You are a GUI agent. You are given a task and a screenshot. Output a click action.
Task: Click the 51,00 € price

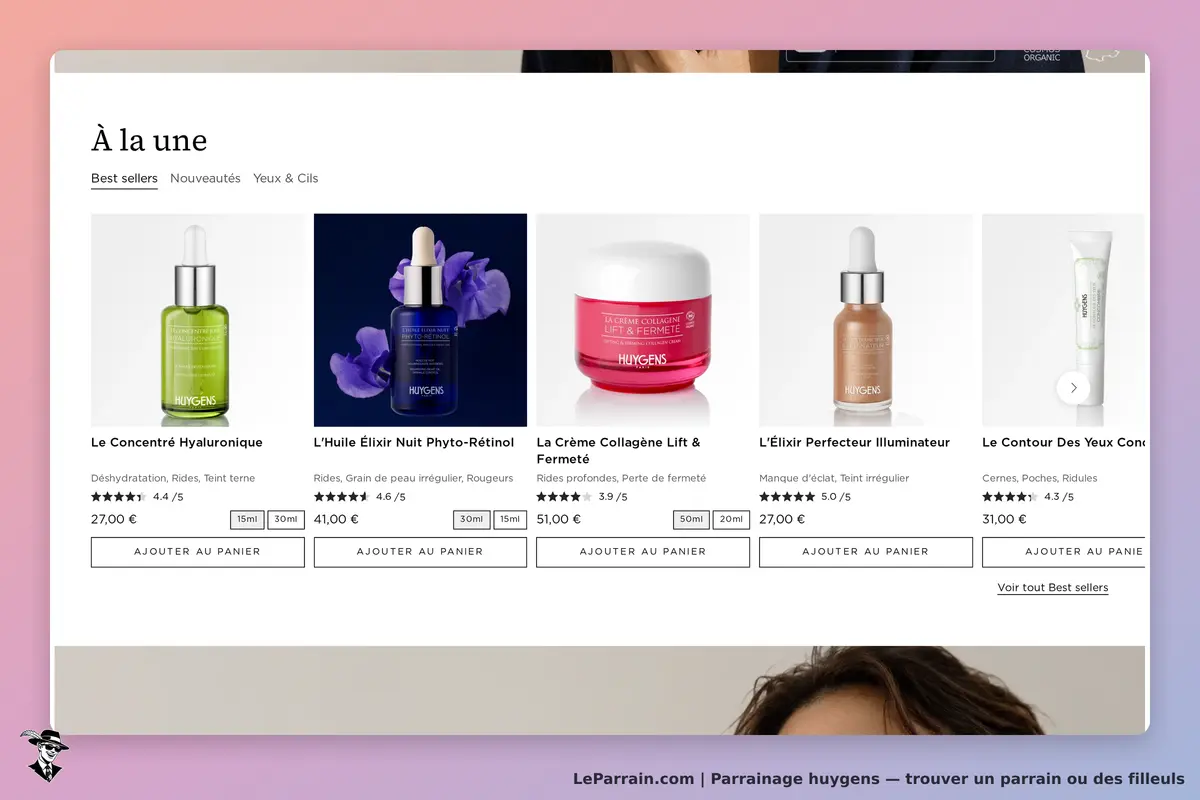(x=559, y=519)
